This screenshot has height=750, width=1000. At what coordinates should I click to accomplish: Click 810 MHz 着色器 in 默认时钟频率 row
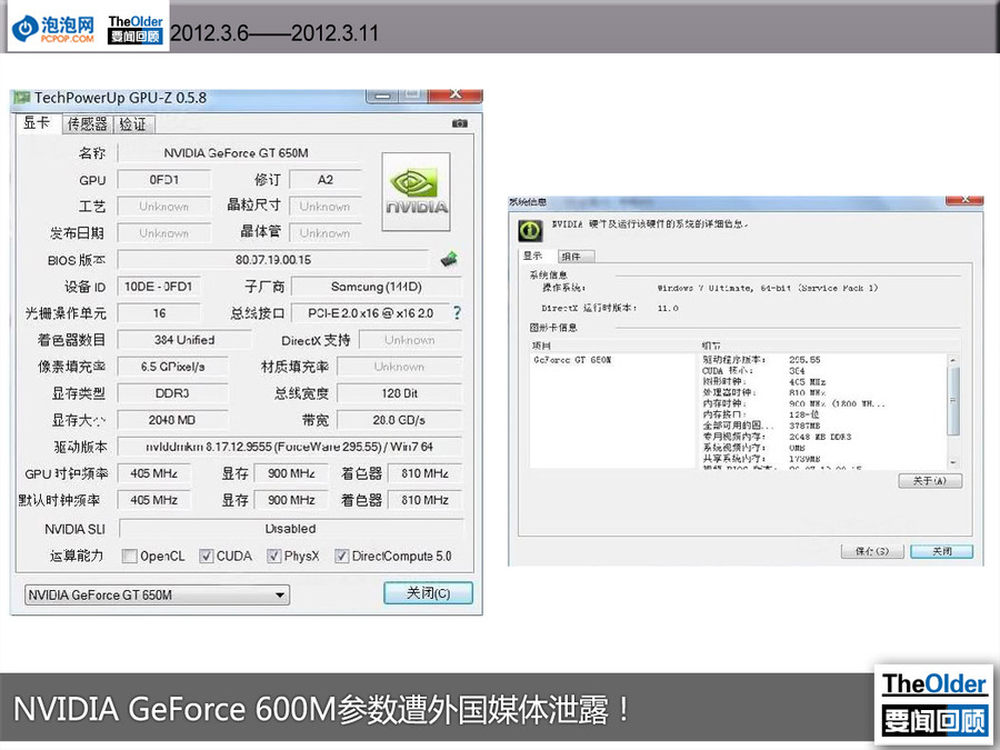[425, 500]
